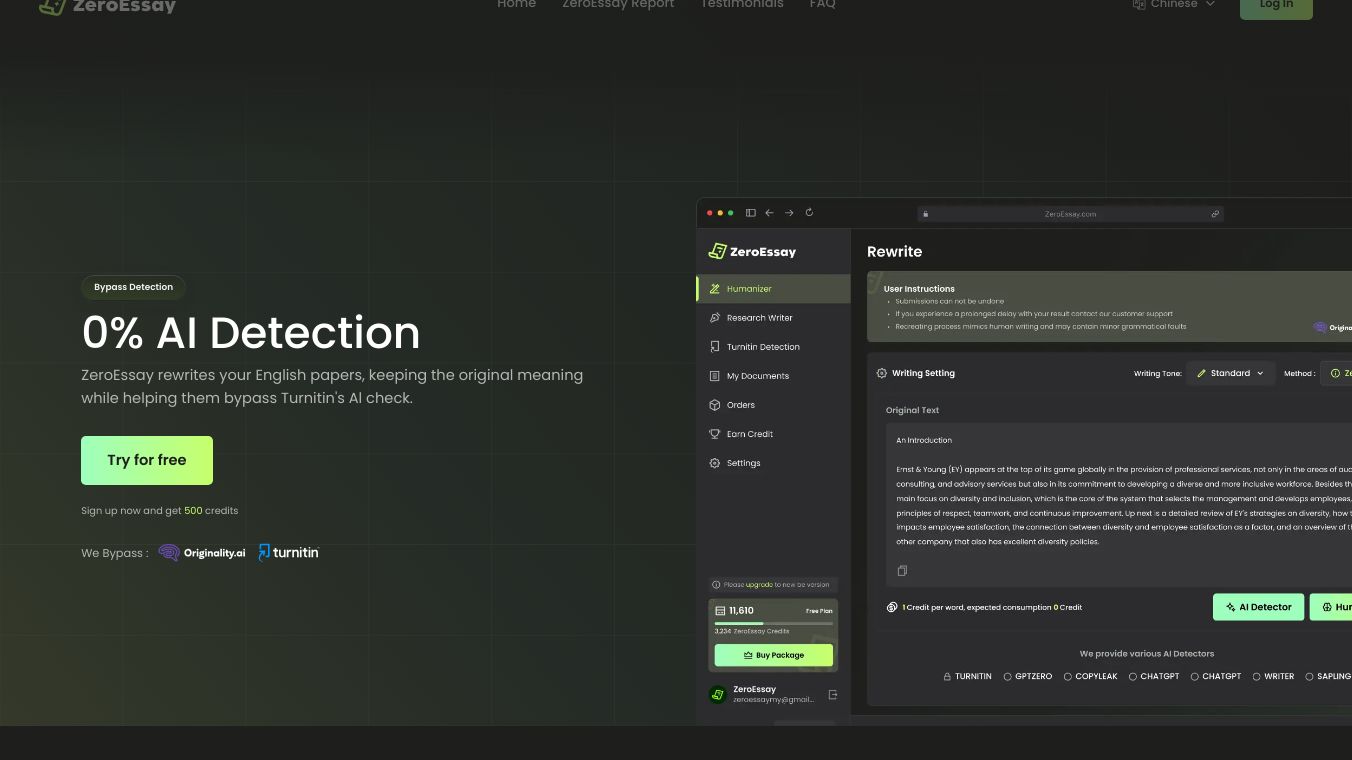Click the credits usage progress bar
The image size is (1352, 760).
(774, 623)
